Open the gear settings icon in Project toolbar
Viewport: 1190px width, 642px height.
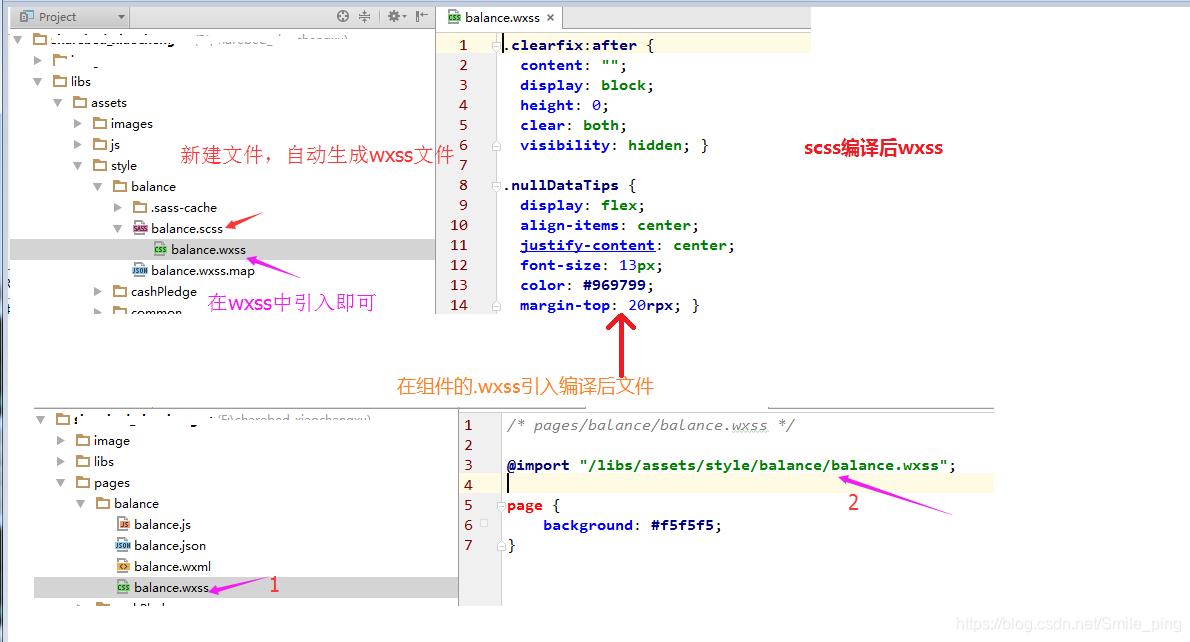point(394,16)
